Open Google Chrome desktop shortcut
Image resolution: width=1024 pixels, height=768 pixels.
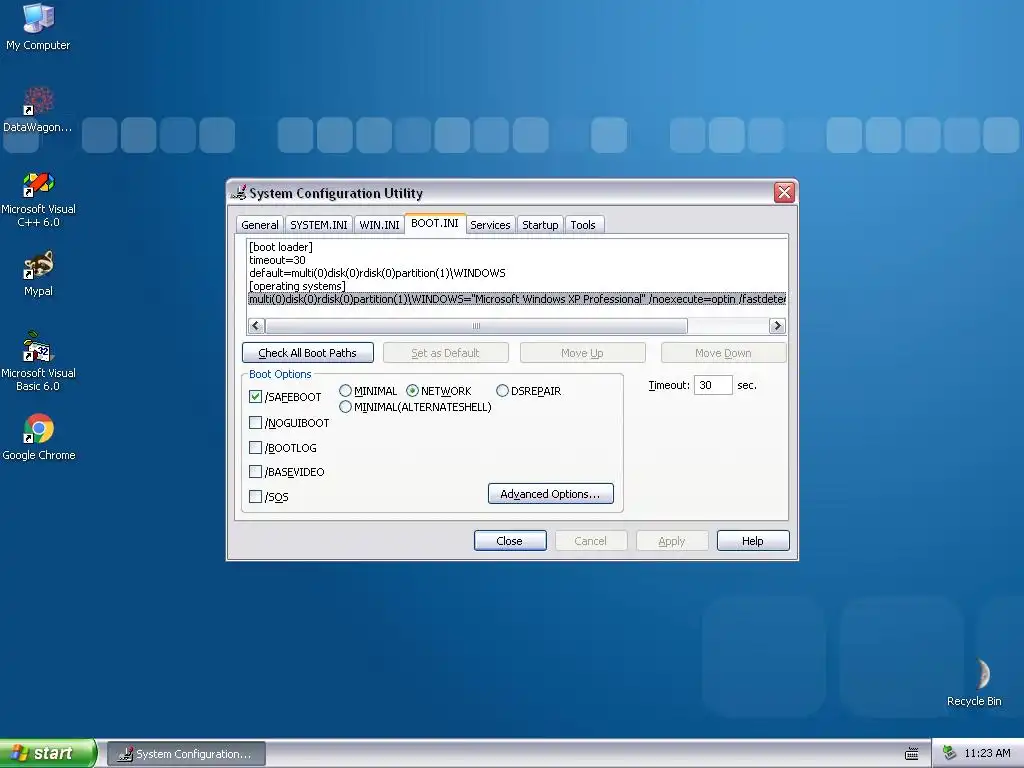(x=38, y=437)
